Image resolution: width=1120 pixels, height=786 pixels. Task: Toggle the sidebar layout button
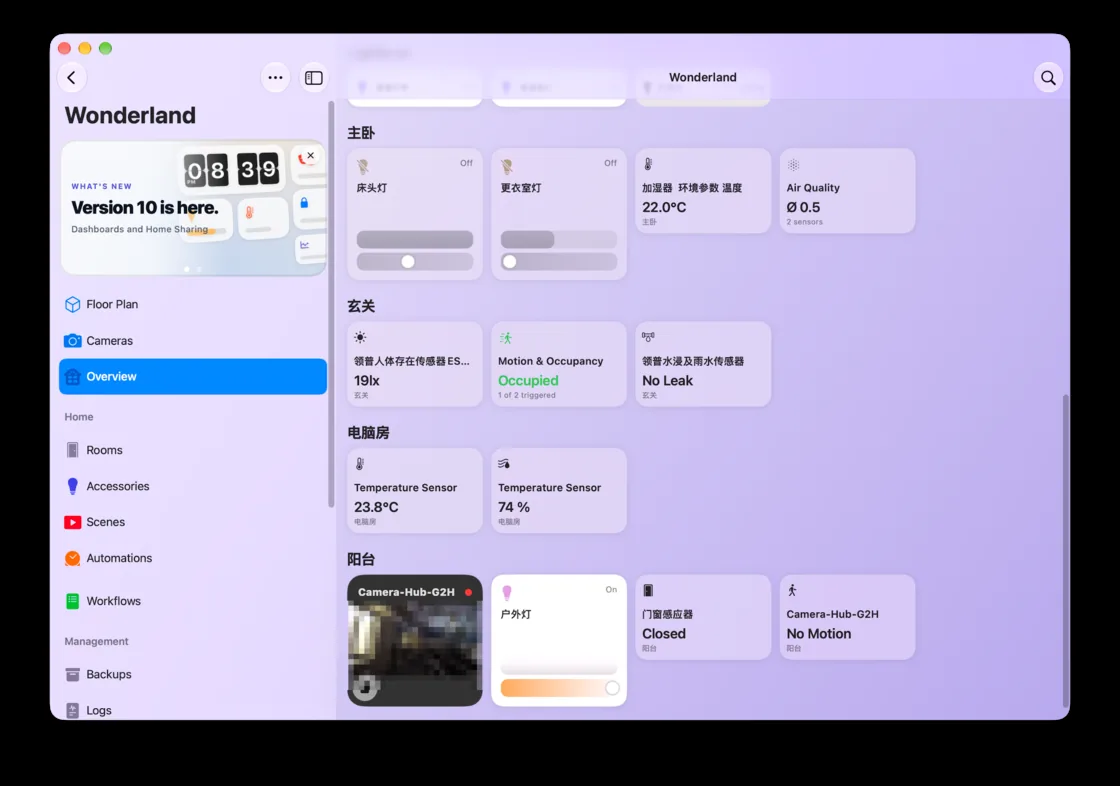314,78
